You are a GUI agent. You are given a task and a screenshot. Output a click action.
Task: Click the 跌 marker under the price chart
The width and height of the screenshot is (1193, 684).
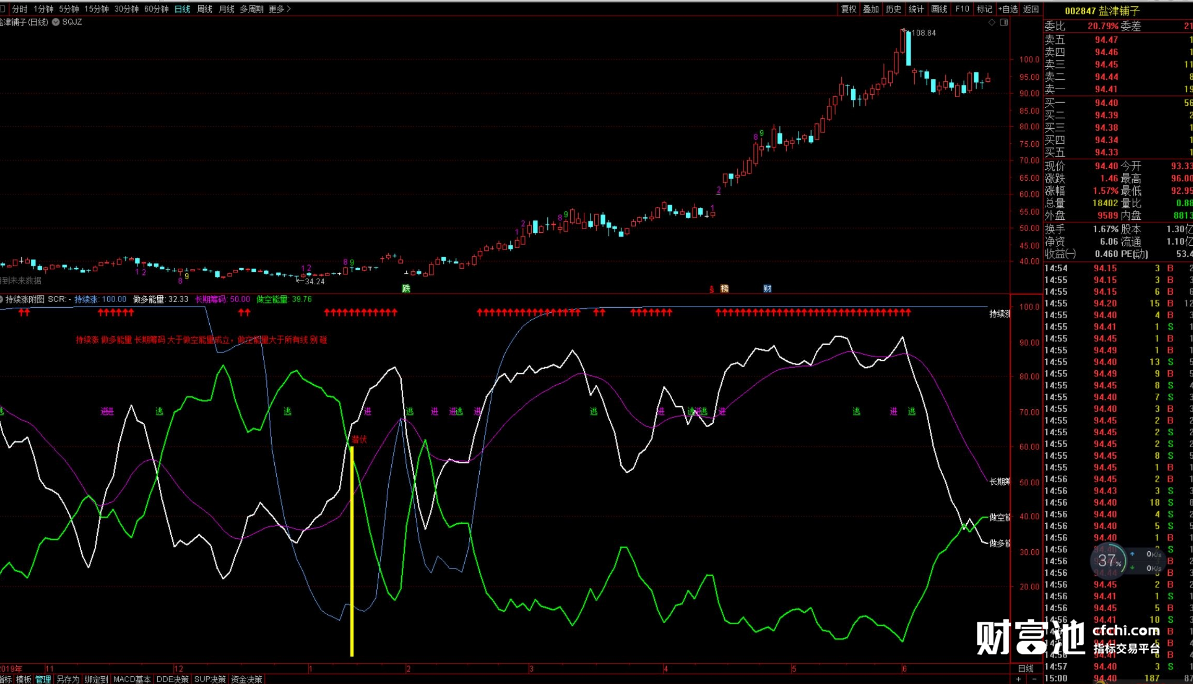[x=406, y=288]
